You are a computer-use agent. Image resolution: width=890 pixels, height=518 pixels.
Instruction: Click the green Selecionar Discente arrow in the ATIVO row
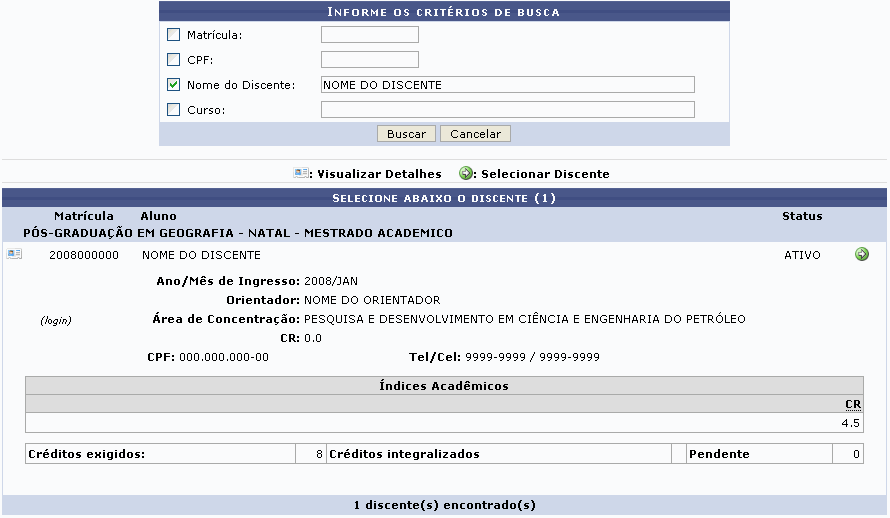tap(862, 254)
